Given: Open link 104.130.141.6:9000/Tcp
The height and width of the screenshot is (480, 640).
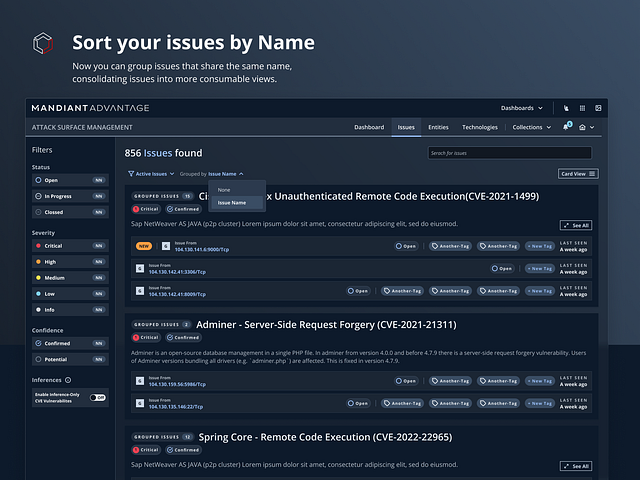Looking at the screenshot, I should (x=202, y=249).
